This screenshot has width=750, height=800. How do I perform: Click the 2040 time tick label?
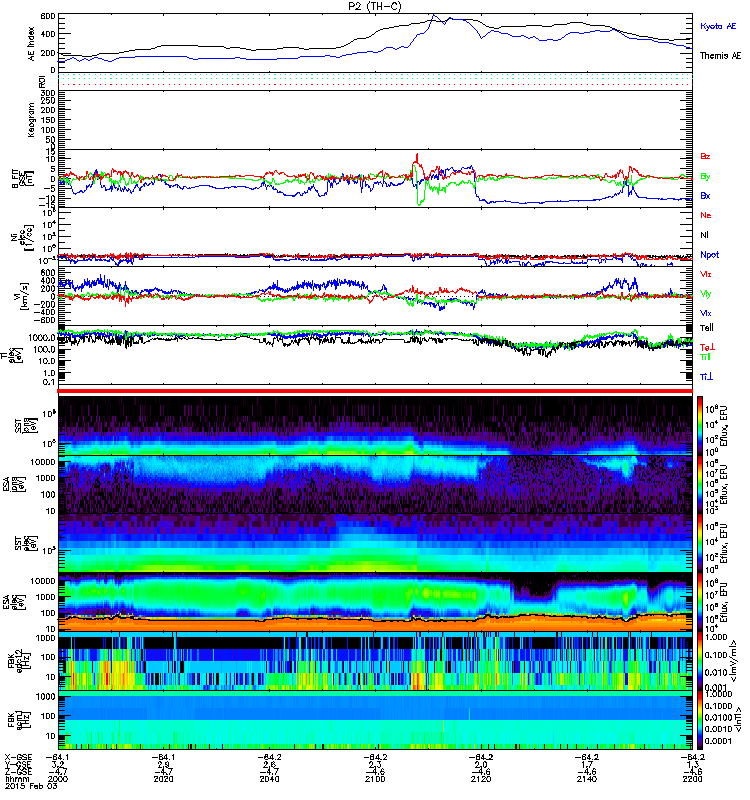[x=269, y=779]
